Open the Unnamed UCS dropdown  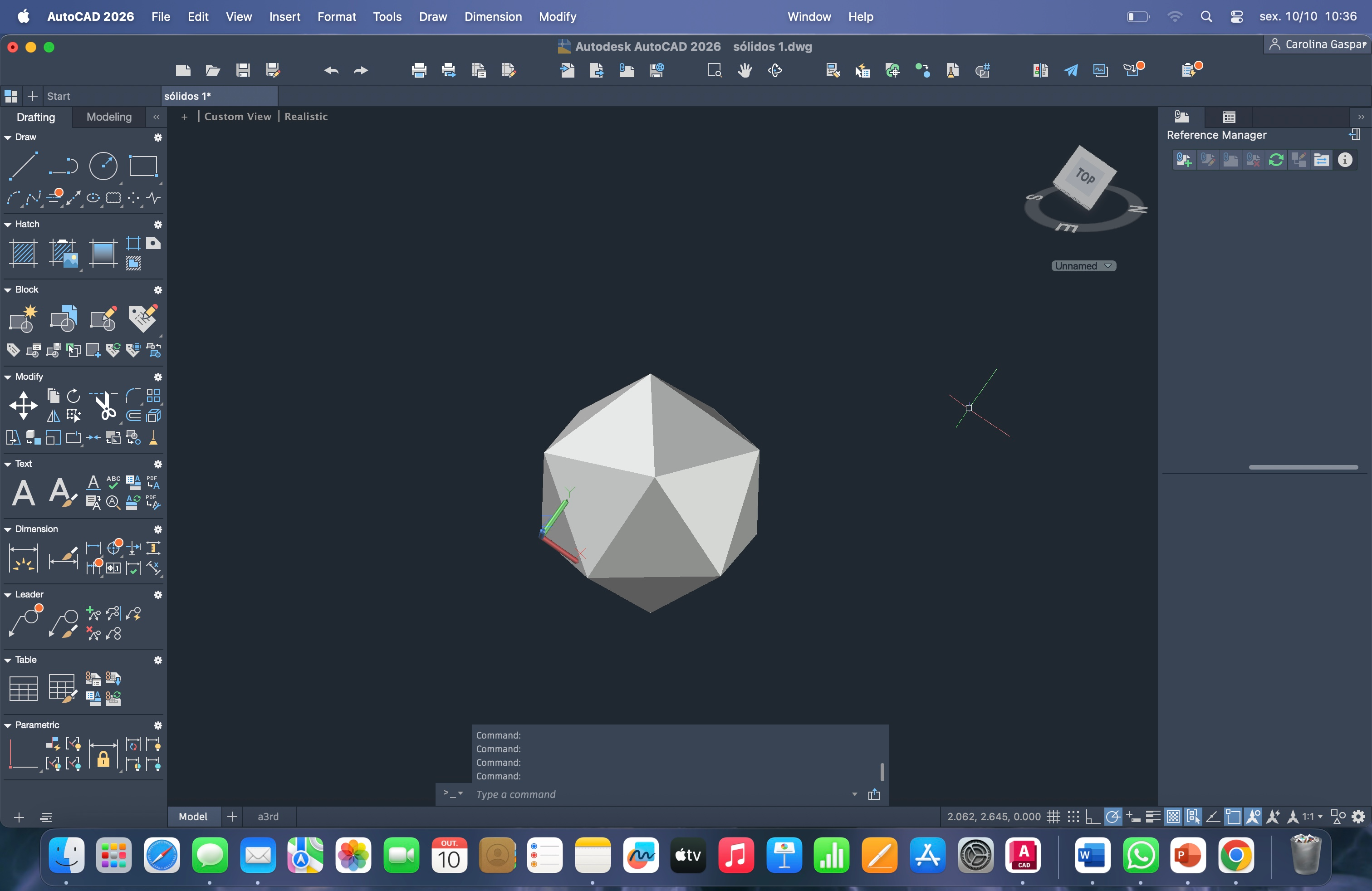[x=1083, y=266]
